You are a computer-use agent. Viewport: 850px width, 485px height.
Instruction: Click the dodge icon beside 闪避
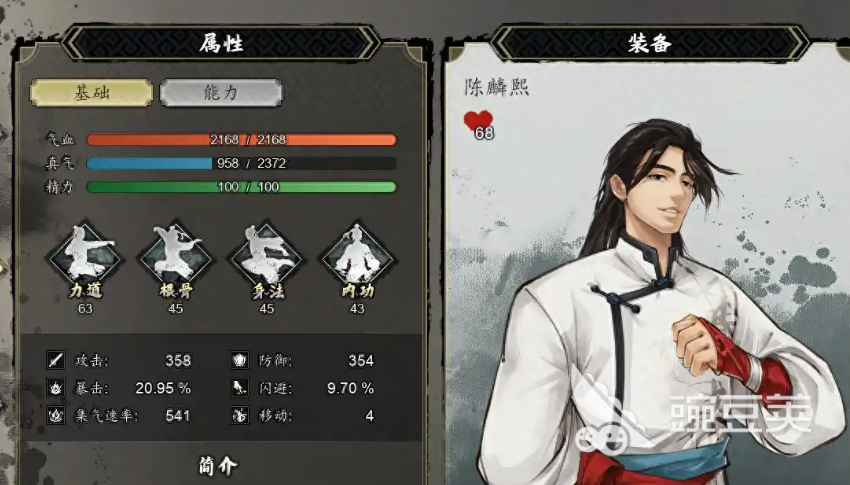click(239, 388)
